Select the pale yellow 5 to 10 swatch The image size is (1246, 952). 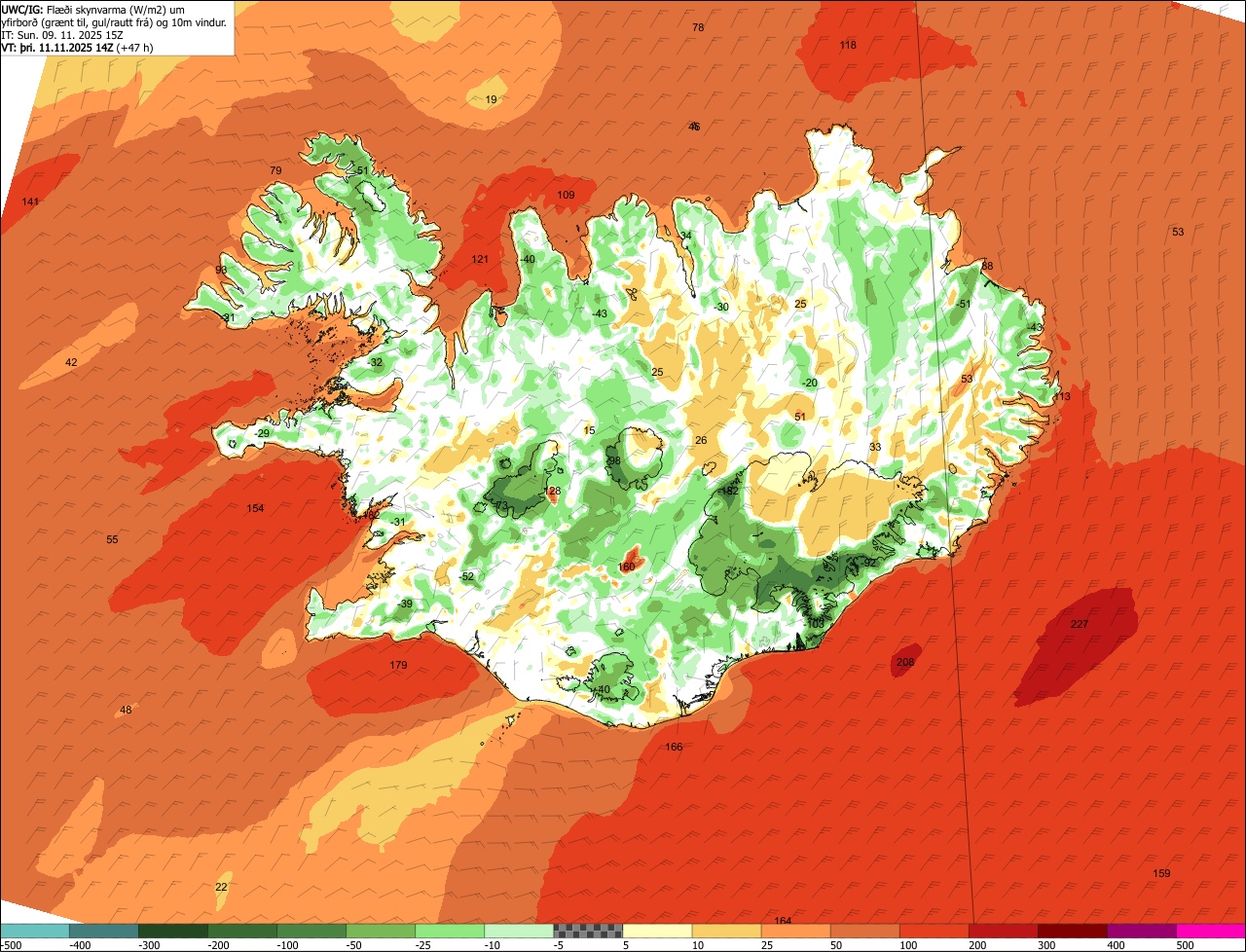pos(656,931)
